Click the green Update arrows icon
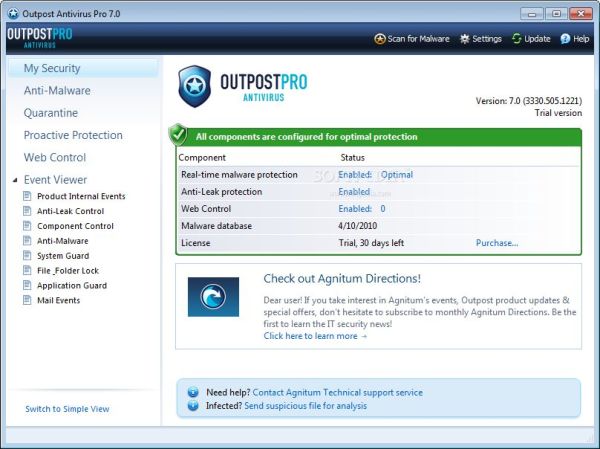Image resolution: width=600 pixels, height=449 pixels. coord(517,39)
